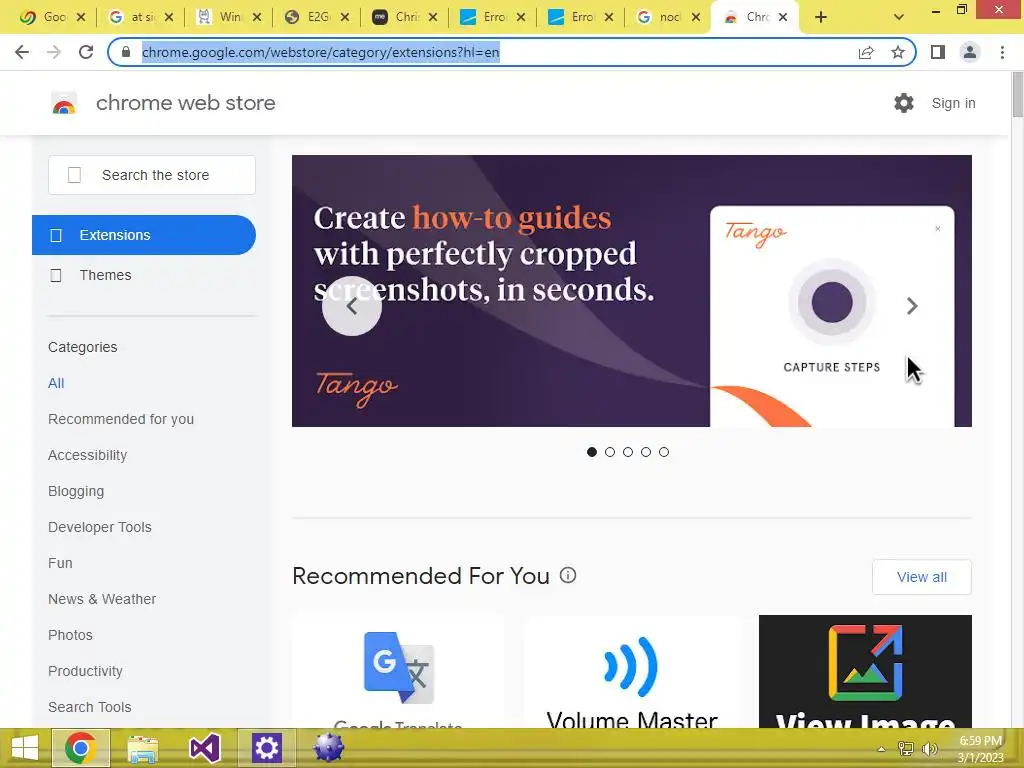Screen dimensions: 1024x768
Task: Open a new tab with plus button
Action: pos(821,18)
